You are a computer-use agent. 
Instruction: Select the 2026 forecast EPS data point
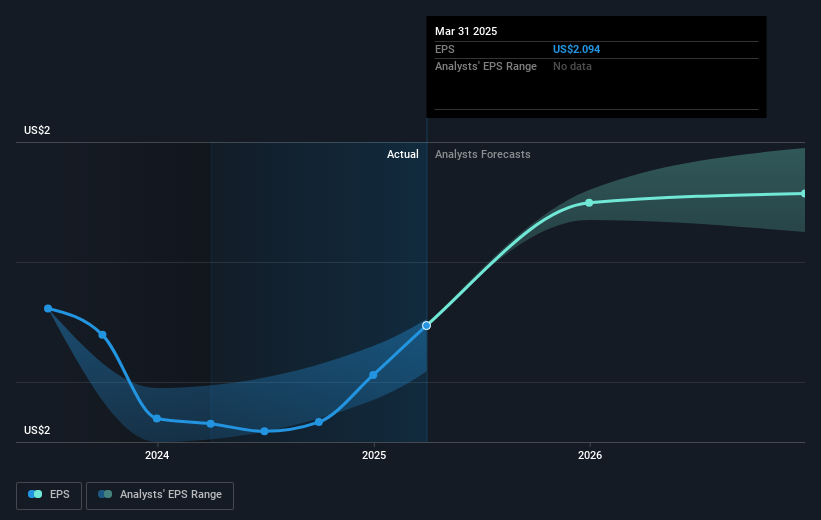click(x=589, y=203)
